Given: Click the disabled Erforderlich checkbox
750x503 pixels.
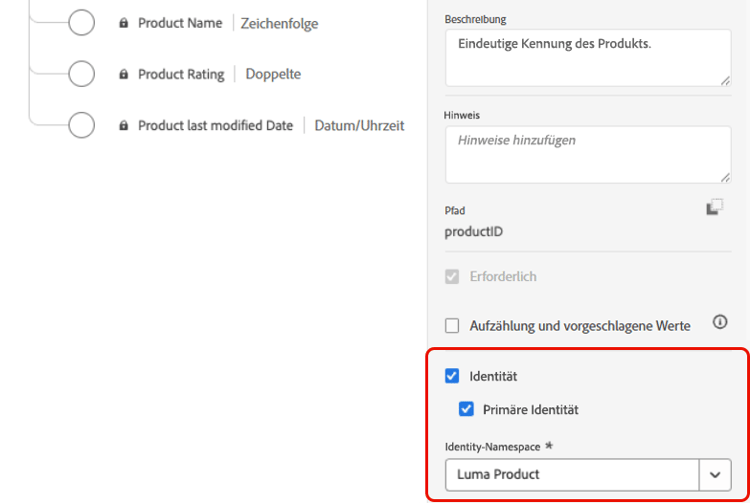Looking at the screenshot, I should (x=452, y=276).
